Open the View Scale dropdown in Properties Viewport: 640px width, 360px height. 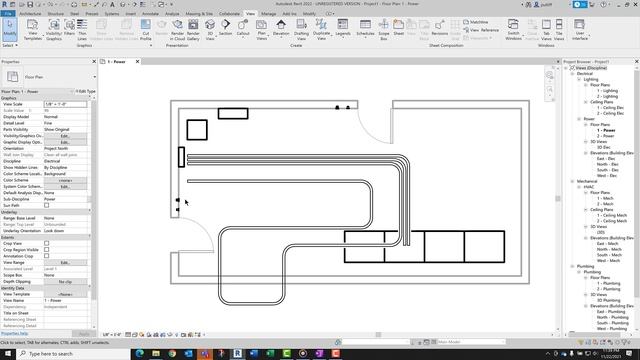coord(65,104)
